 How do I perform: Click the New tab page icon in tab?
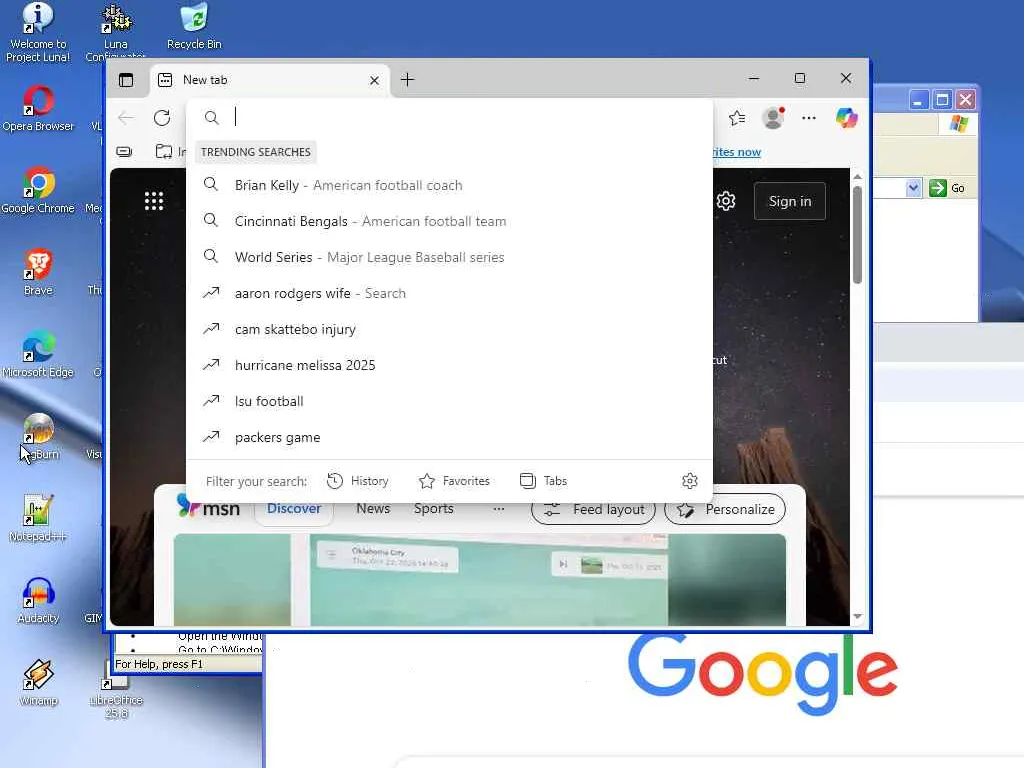[x=165, y=80]
